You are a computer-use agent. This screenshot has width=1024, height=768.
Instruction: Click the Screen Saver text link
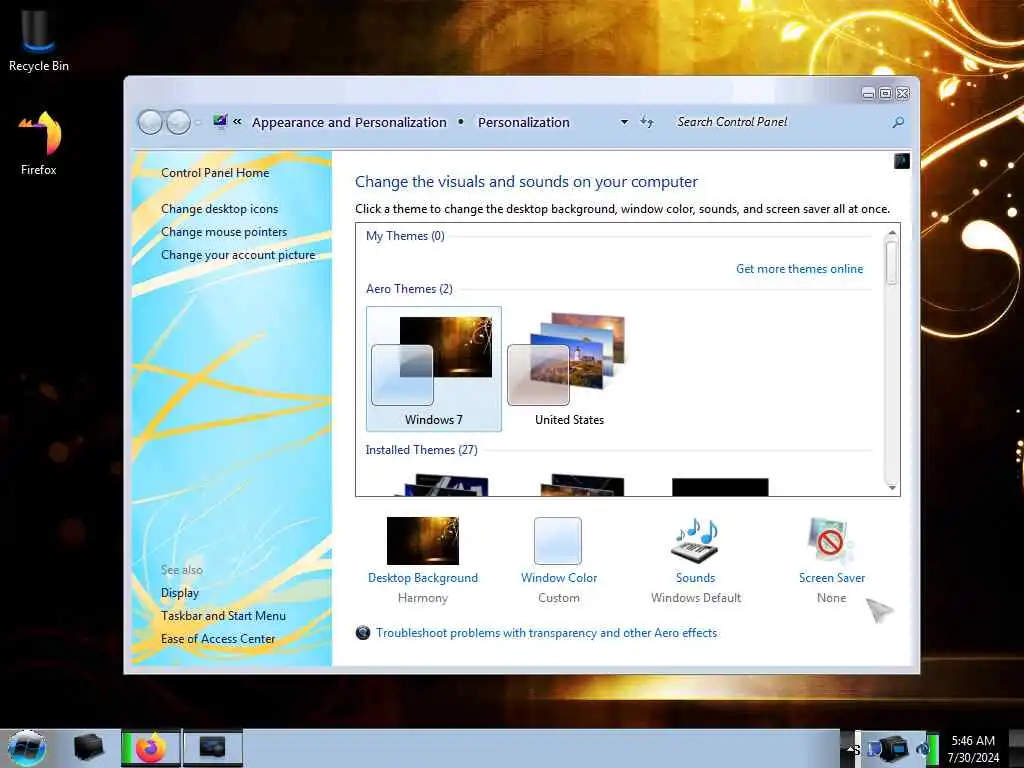tap(831, 578)
